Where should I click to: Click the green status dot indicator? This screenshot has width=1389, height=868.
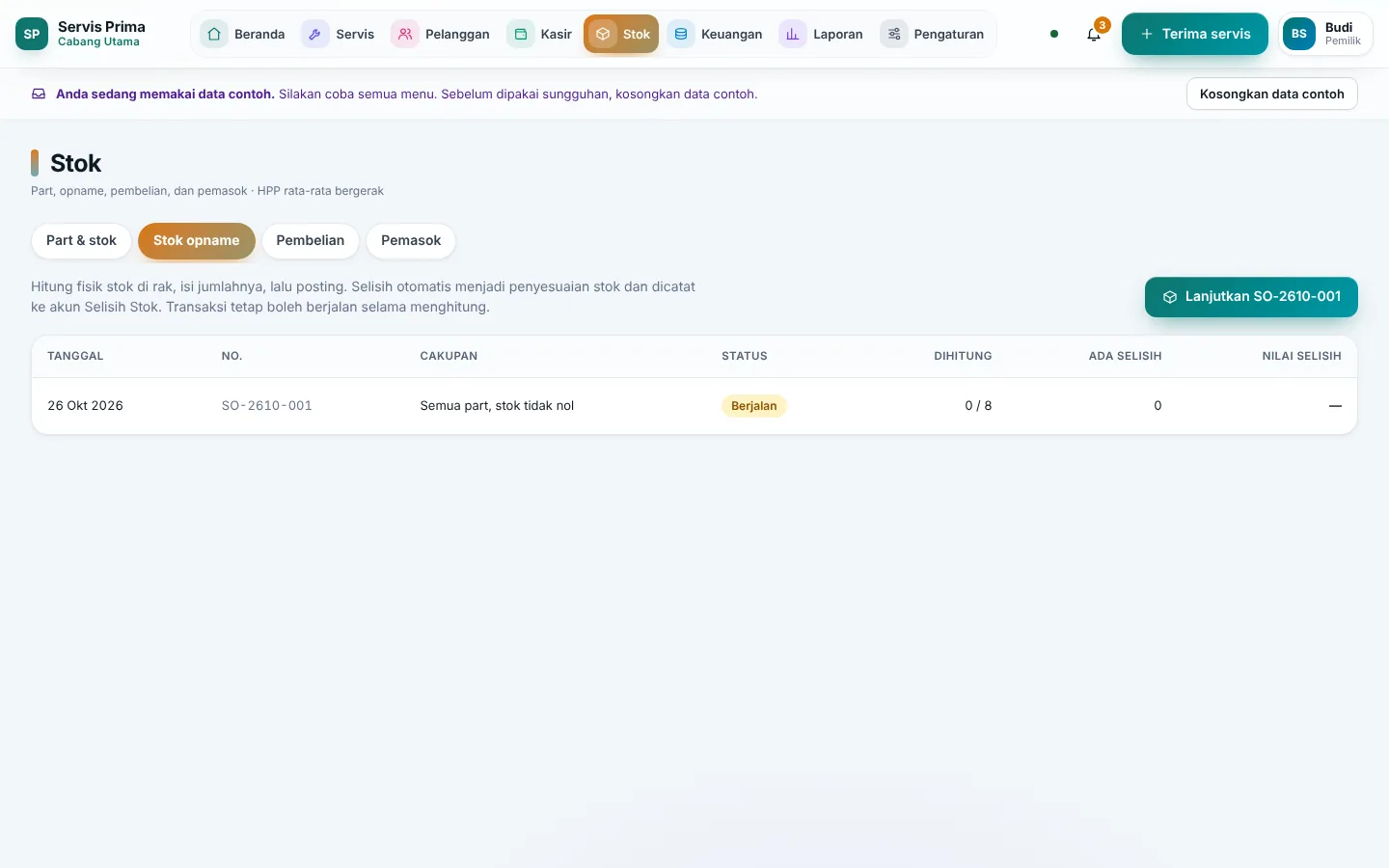[1054, 34]
